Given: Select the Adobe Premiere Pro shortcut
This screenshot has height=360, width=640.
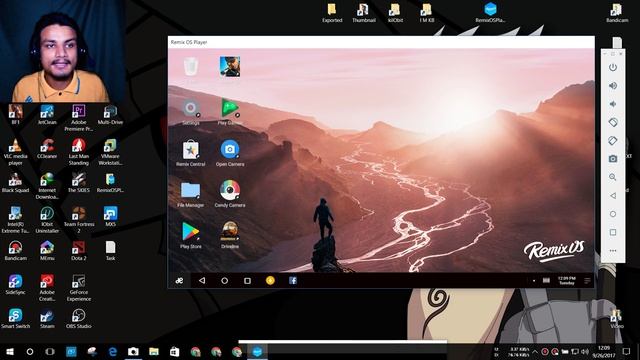Looking at the screenshot, I should coord(79,118).
